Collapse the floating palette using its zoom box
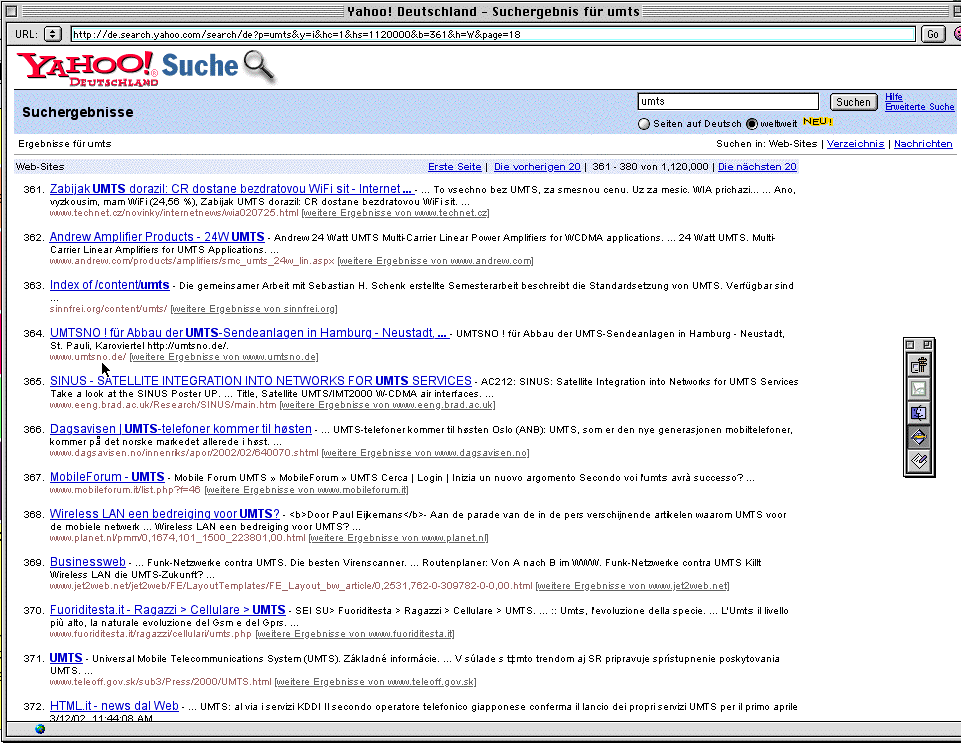961x743 pixels. coord(929,344)
